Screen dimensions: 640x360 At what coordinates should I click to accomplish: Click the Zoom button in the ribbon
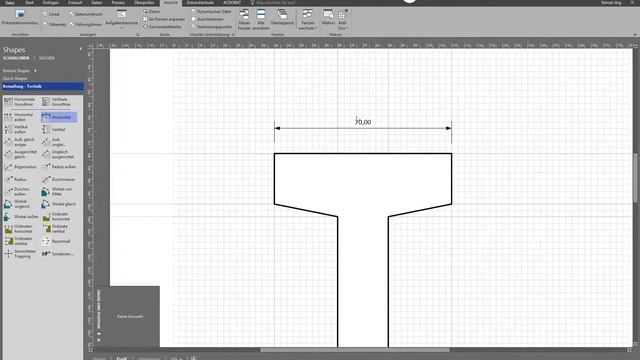[x=151, y=11]
